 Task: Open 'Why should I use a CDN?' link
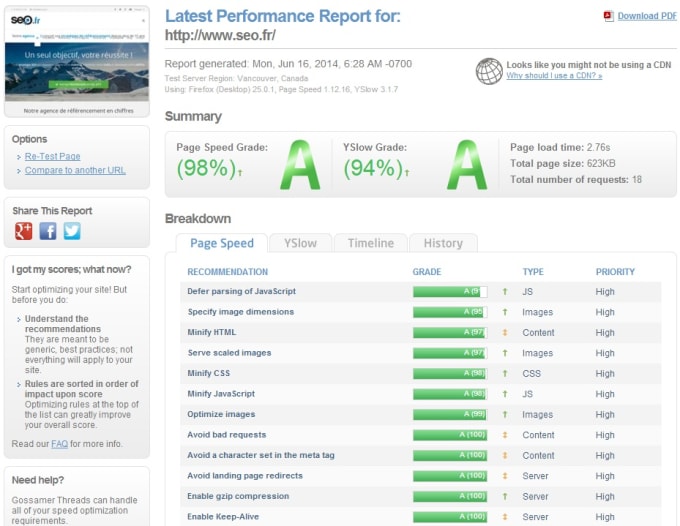554,75
